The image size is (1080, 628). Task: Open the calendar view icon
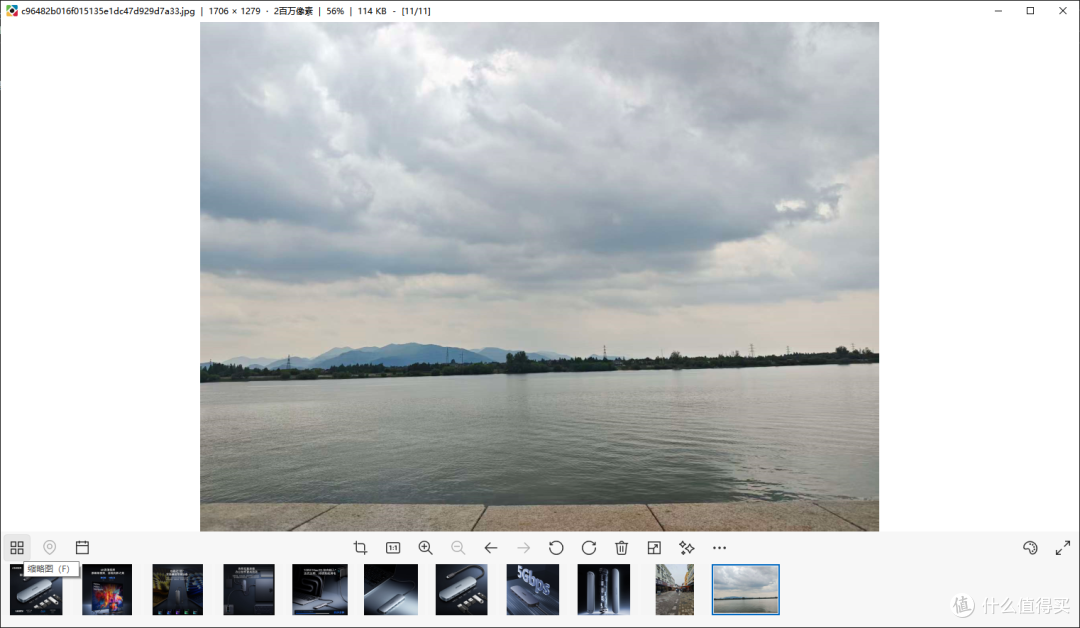pos(82,547)
